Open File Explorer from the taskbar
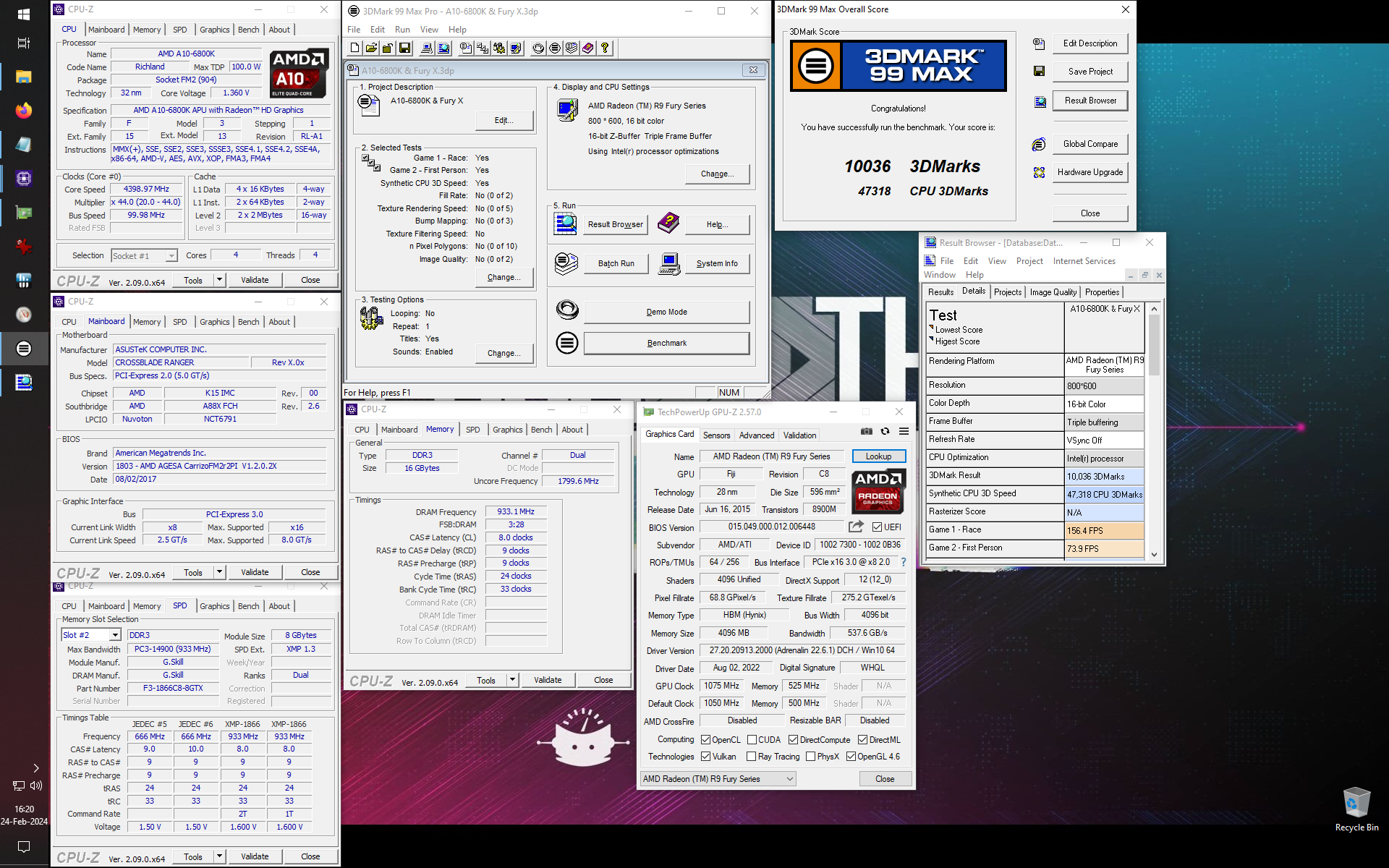Screen dimensions: 1389x868 tap(24, 77)
